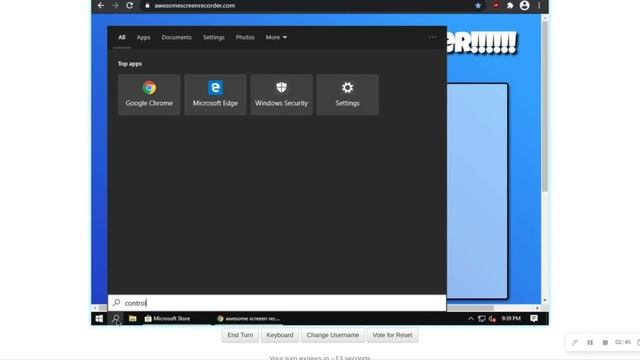
Task: Click the red recorder extension icon
Action: 496,6
